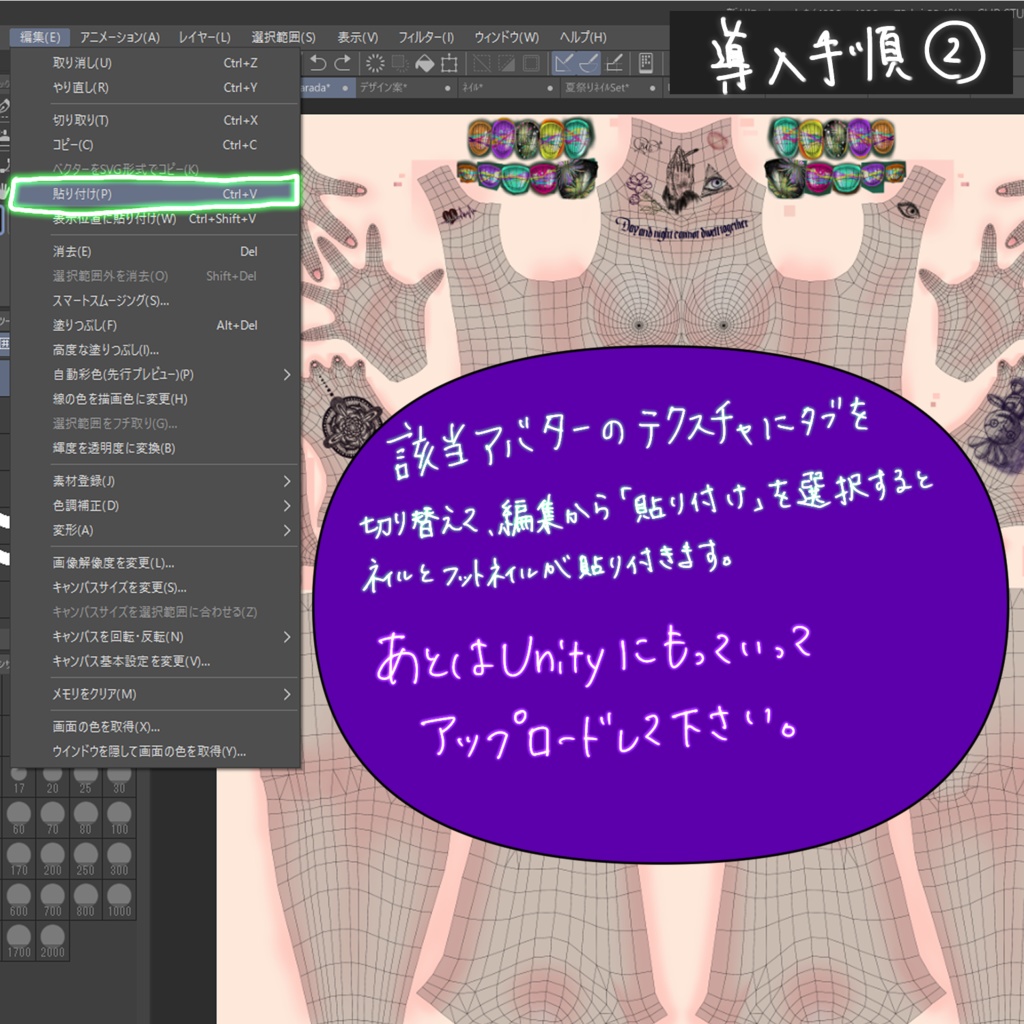Select the Fill toolbar icon
Screen dimensions: 1024x1024
427,62
